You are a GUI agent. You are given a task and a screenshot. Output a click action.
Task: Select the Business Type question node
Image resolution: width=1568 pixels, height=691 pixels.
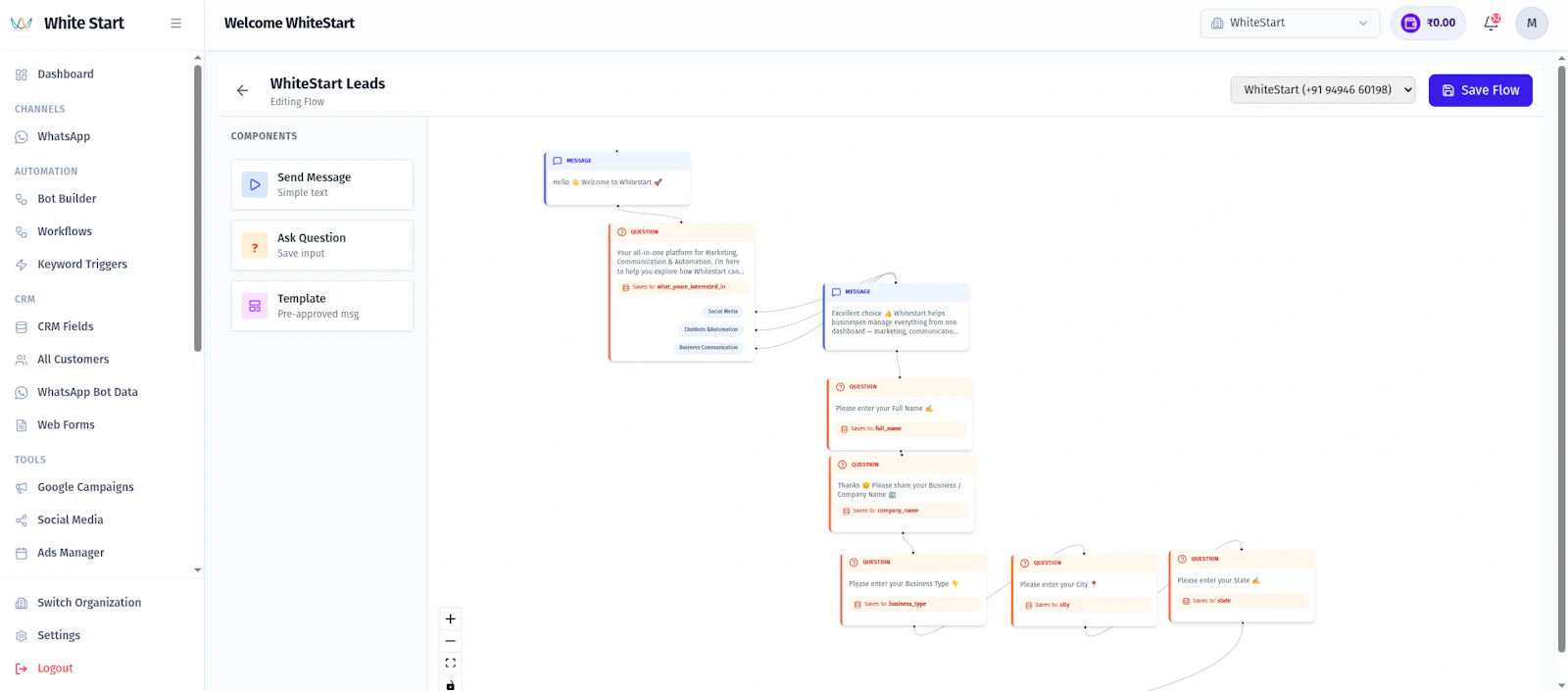point(913,590)
